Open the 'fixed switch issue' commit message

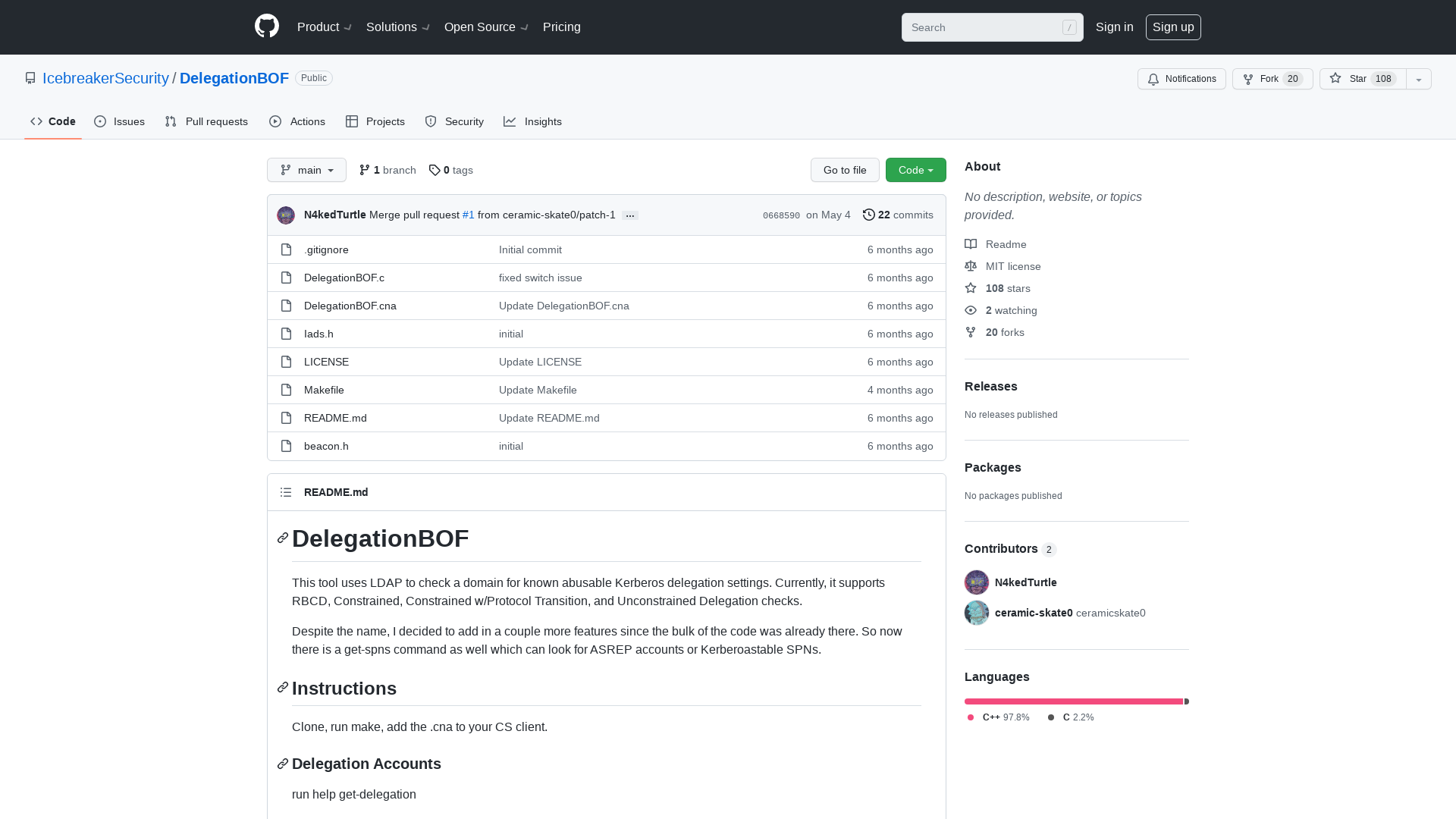[x=541, y=278]
